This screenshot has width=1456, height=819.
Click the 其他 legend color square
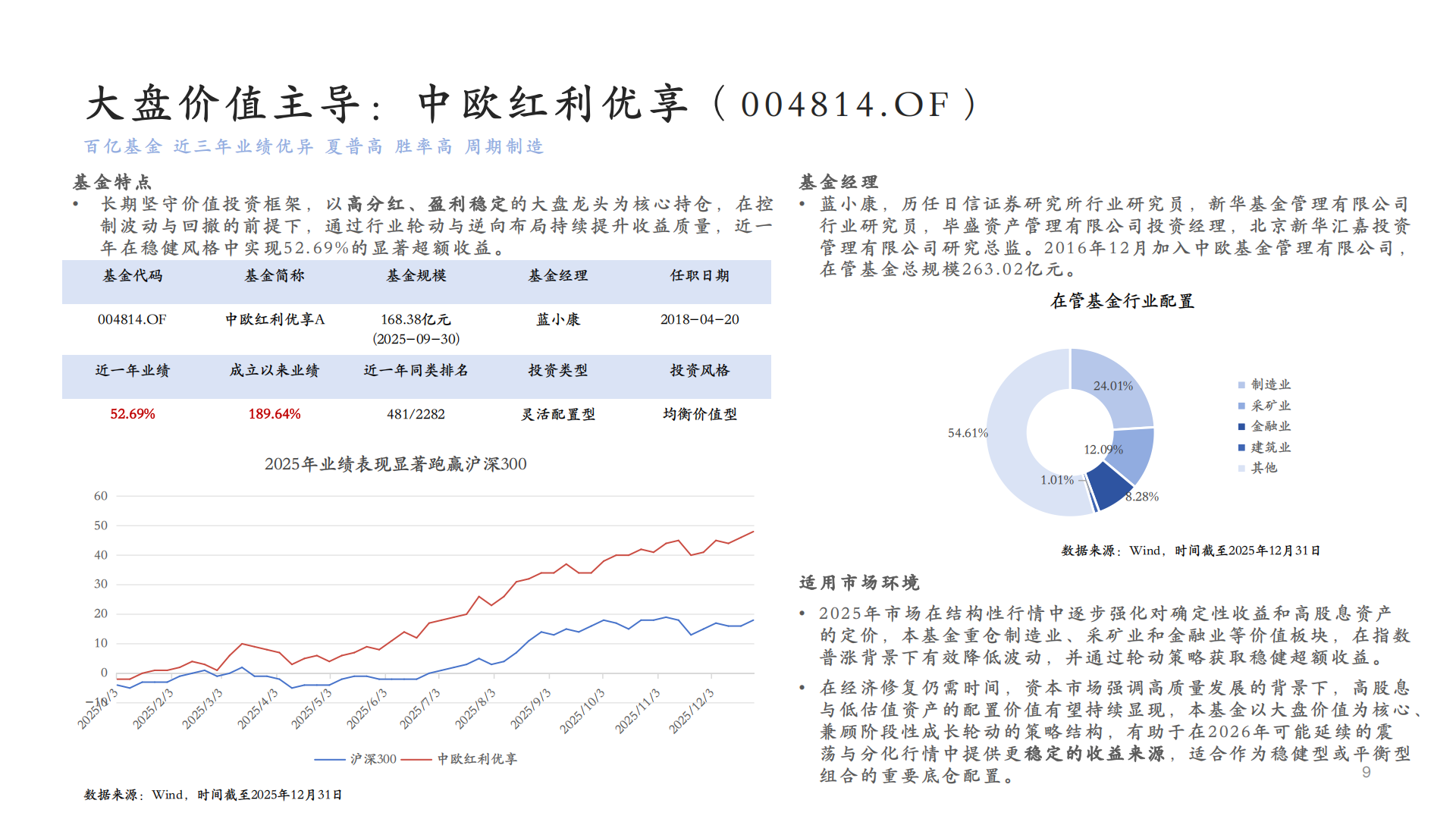click(x=1241, y=468)
